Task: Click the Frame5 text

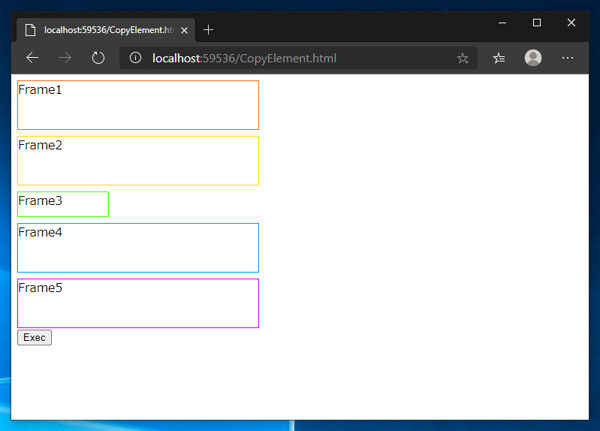Action: click(x=40, y=287)
